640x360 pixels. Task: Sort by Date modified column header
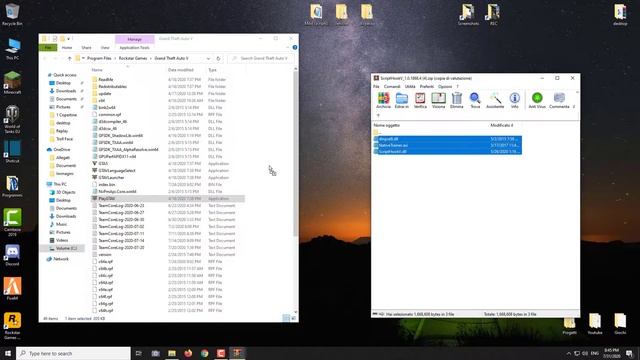pos(181,70)
